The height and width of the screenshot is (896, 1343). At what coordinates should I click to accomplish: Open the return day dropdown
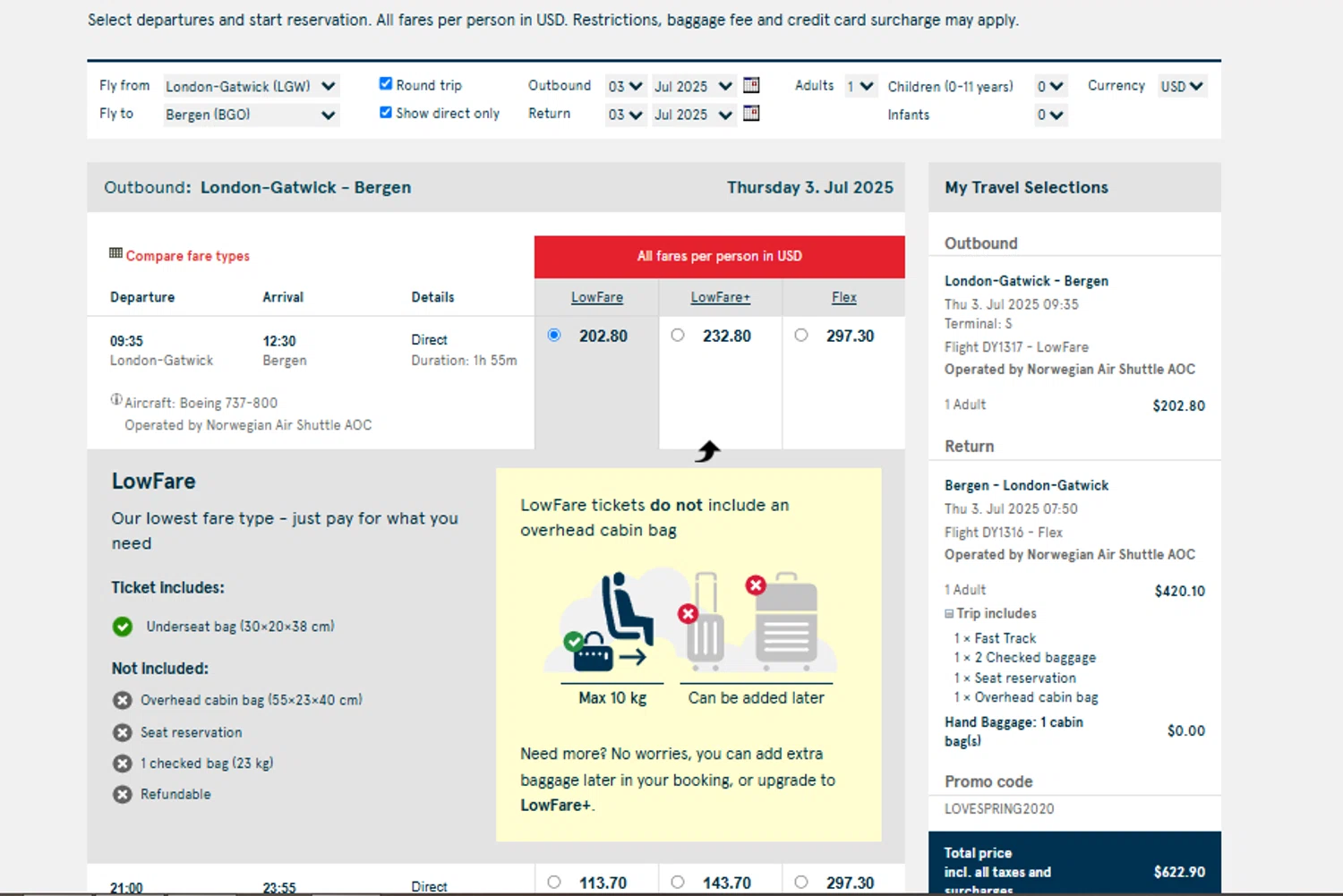pos(625,115)
